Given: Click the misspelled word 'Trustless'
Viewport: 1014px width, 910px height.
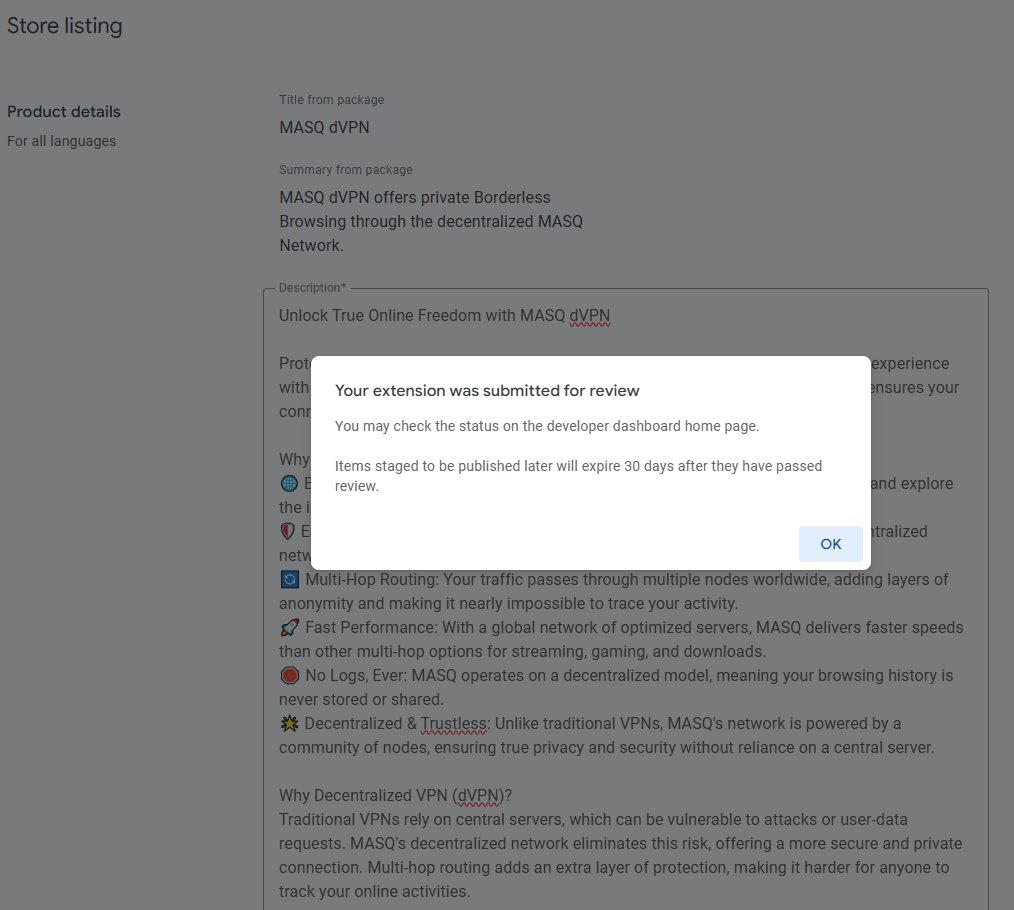Looking at the screenshot, I should coord(455,724).
